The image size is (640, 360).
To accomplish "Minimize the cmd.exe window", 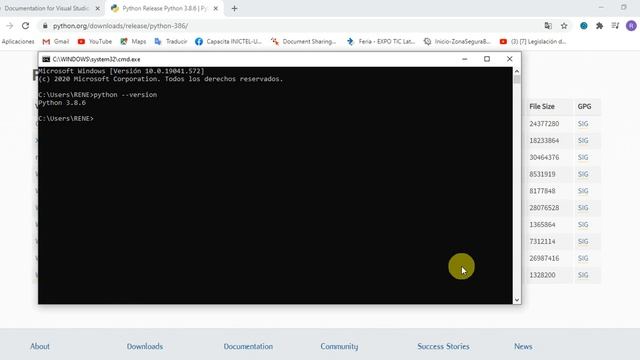I will (464, 59).
